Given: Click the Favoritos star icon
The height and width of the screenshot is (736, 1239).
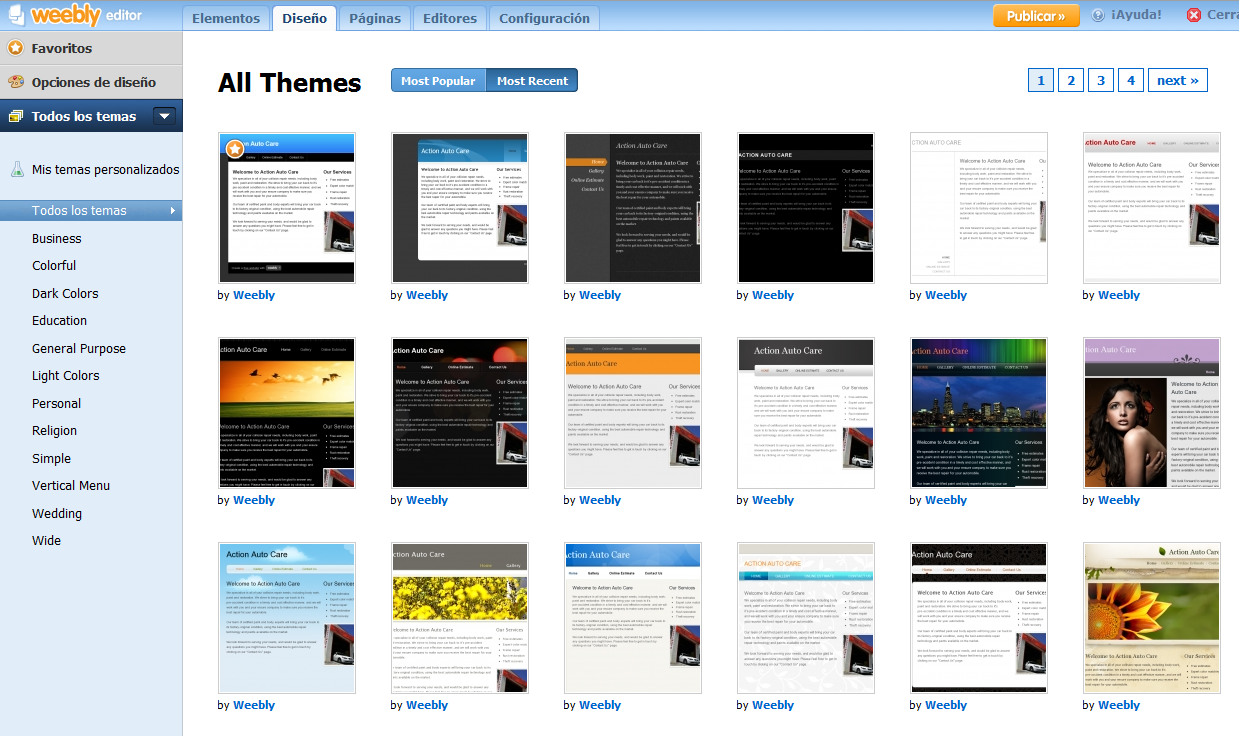Looking at the screenshot, I should pyautogui.click(x=15, y=47).
